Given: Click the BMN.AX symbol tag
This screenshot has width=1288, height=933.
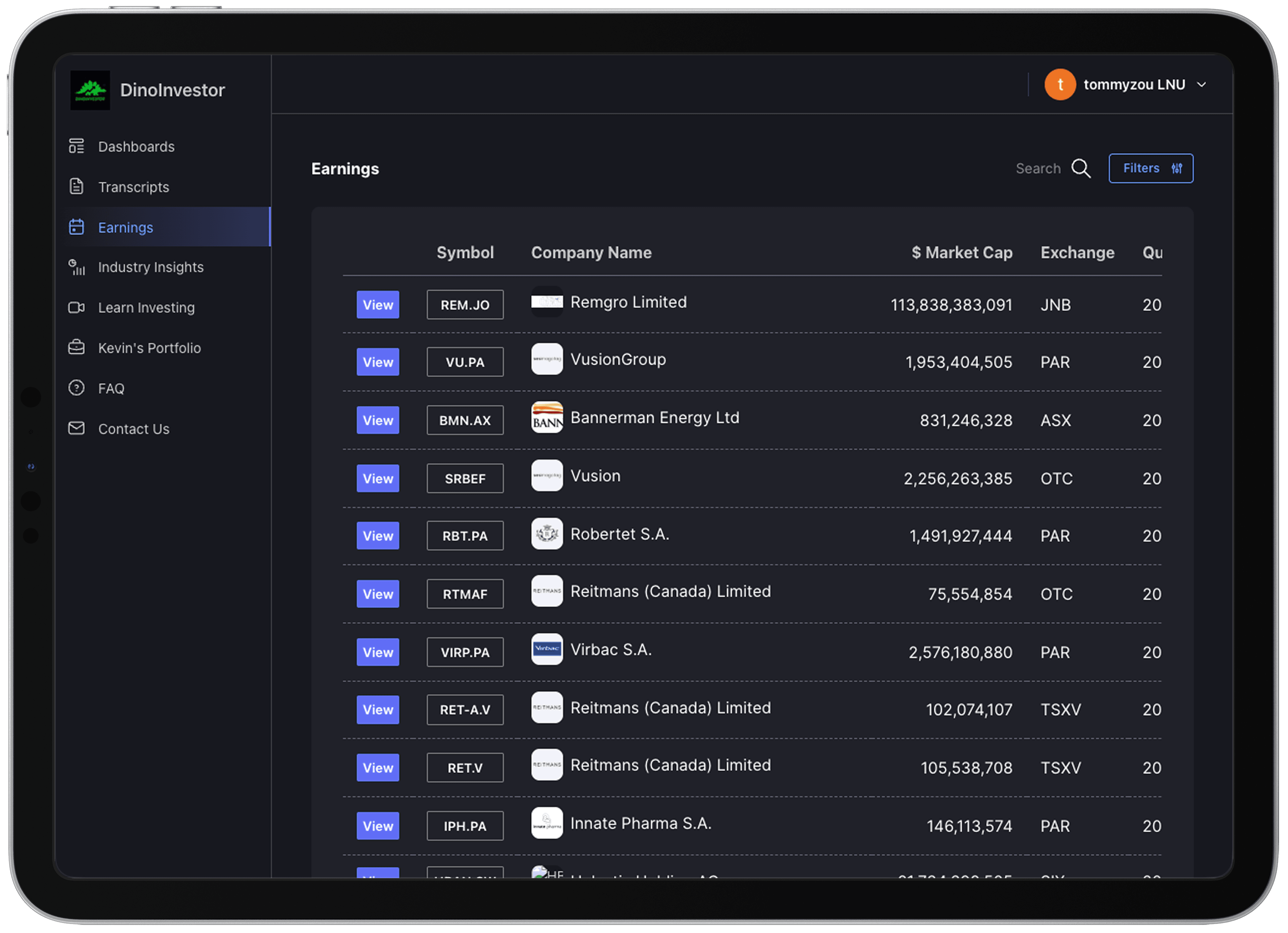Looking at the screenshot, I should (x=465, y=421).
